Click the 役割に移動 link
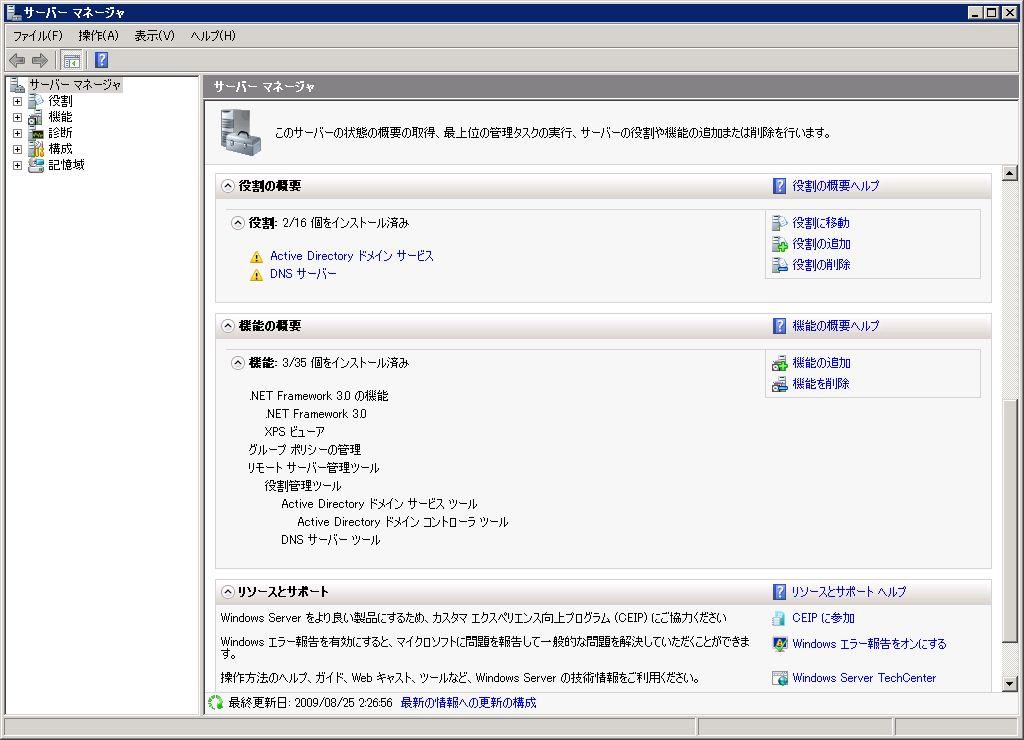 coord(821,223)
